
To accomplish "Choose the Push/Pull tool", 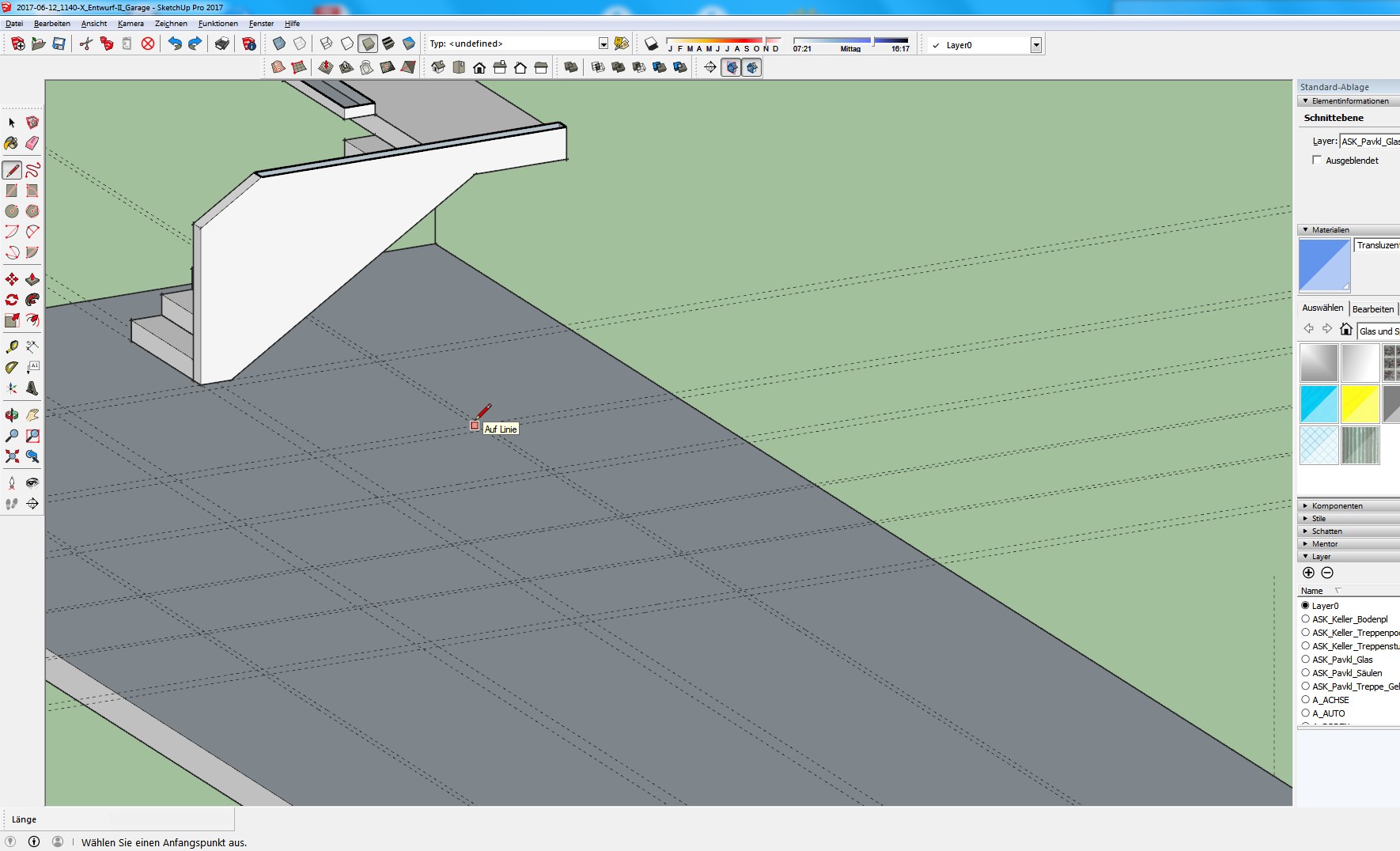I will coord(32,279).
